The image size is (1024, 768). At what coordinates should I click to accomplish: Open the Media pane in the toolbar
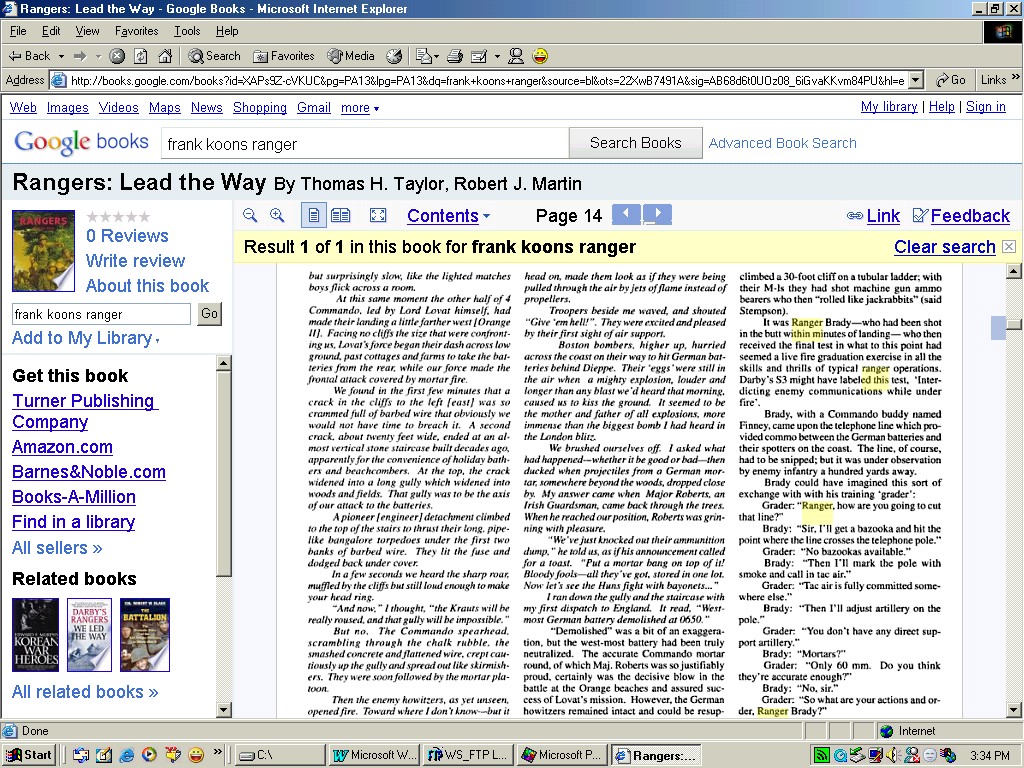351,56
